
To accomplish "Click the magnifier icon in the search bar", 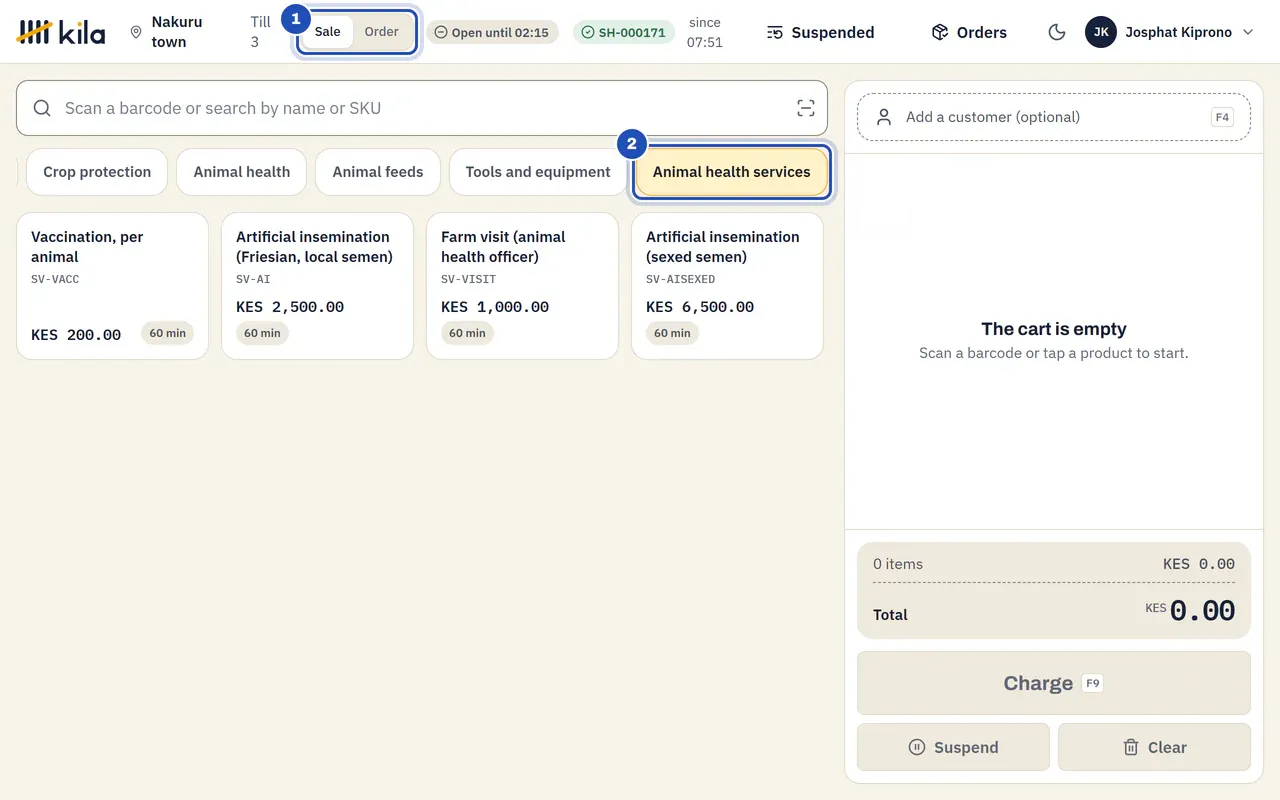I will (x=42, y=108).
